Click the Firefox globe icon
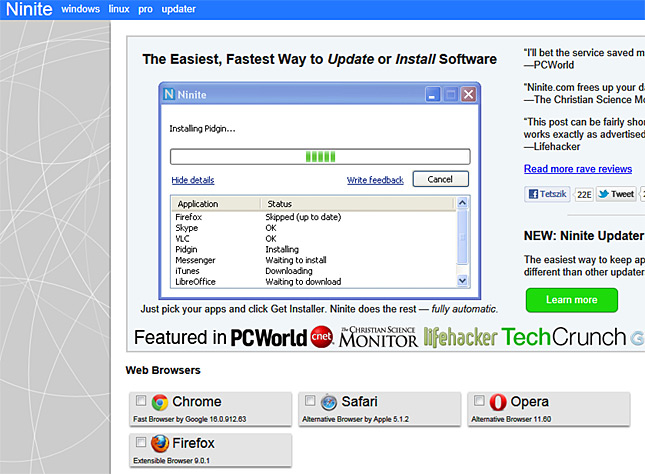Screen dimensions: 645x474 click(160, 444)
